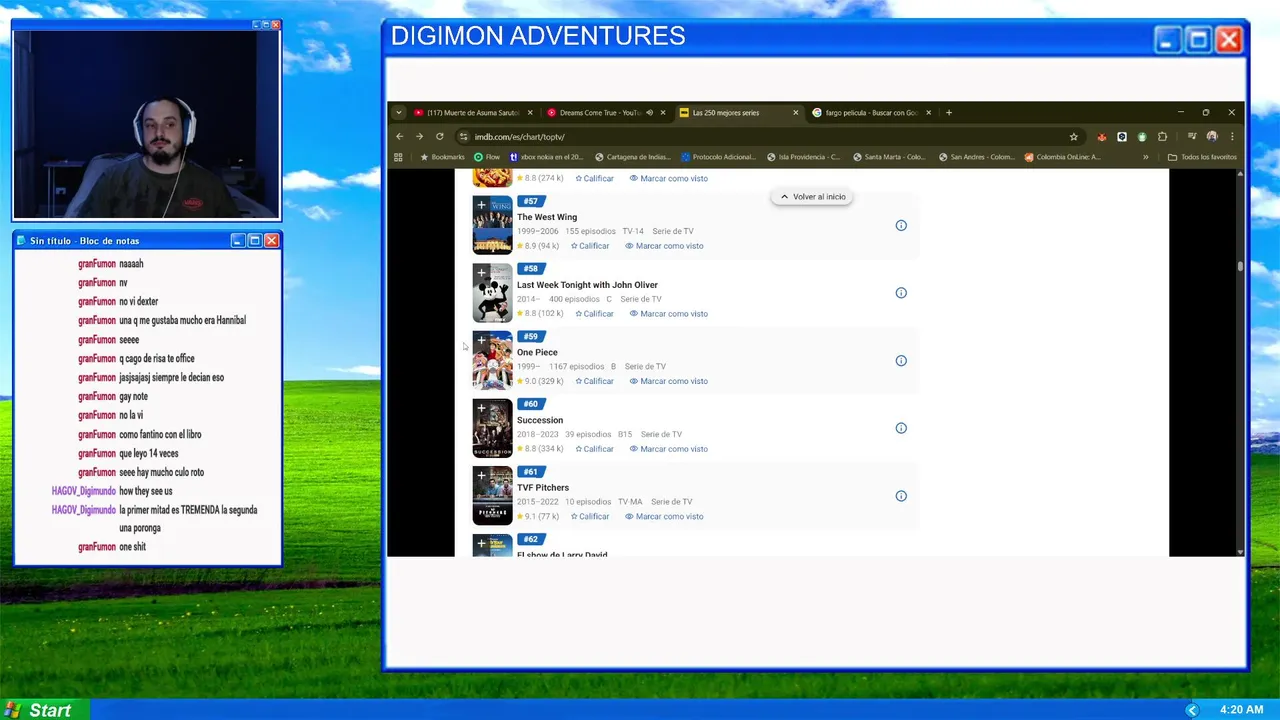1280x720 pixels.
Task: Click 'Volver al inicio' button
Action: 812,197
